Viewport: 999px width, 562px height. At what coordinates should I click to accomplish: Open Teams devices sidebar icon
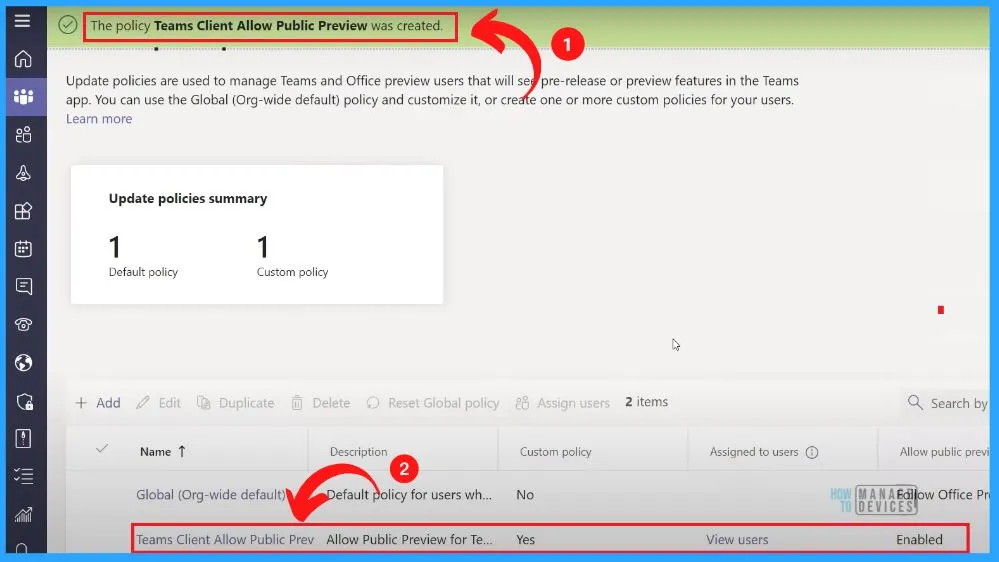coord(24,173)
